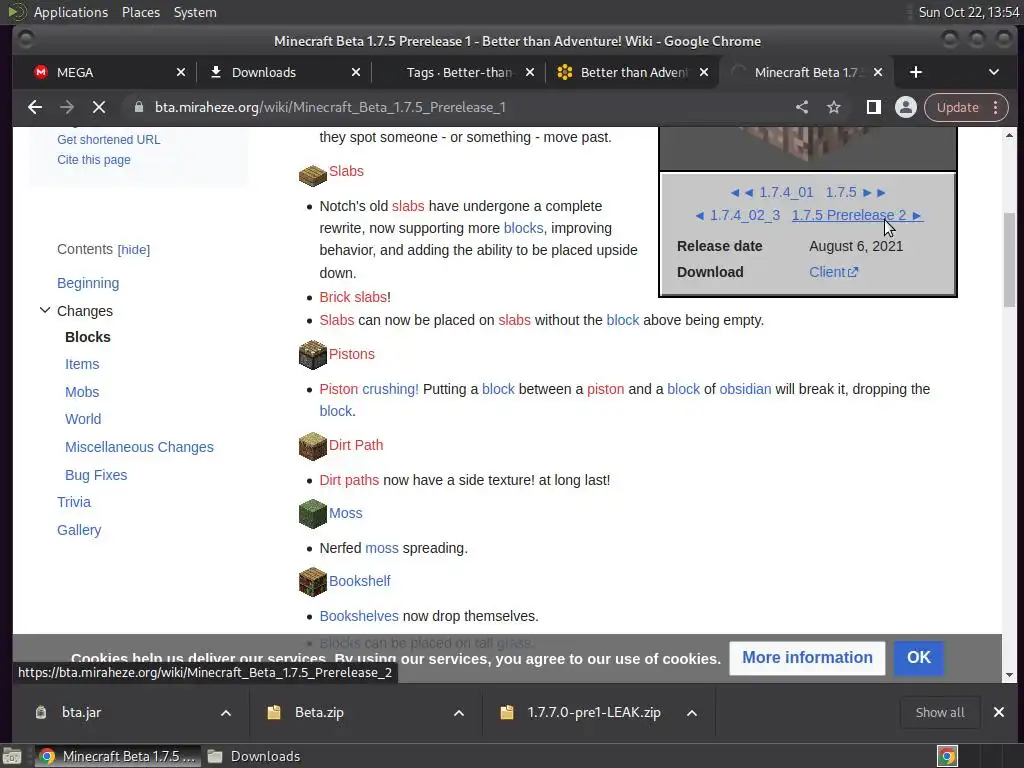Go to 1.7.5 Prerelease 2 link
This screenshot has width=1024, height=768.
pyautogui.click(x=857, y=216)
